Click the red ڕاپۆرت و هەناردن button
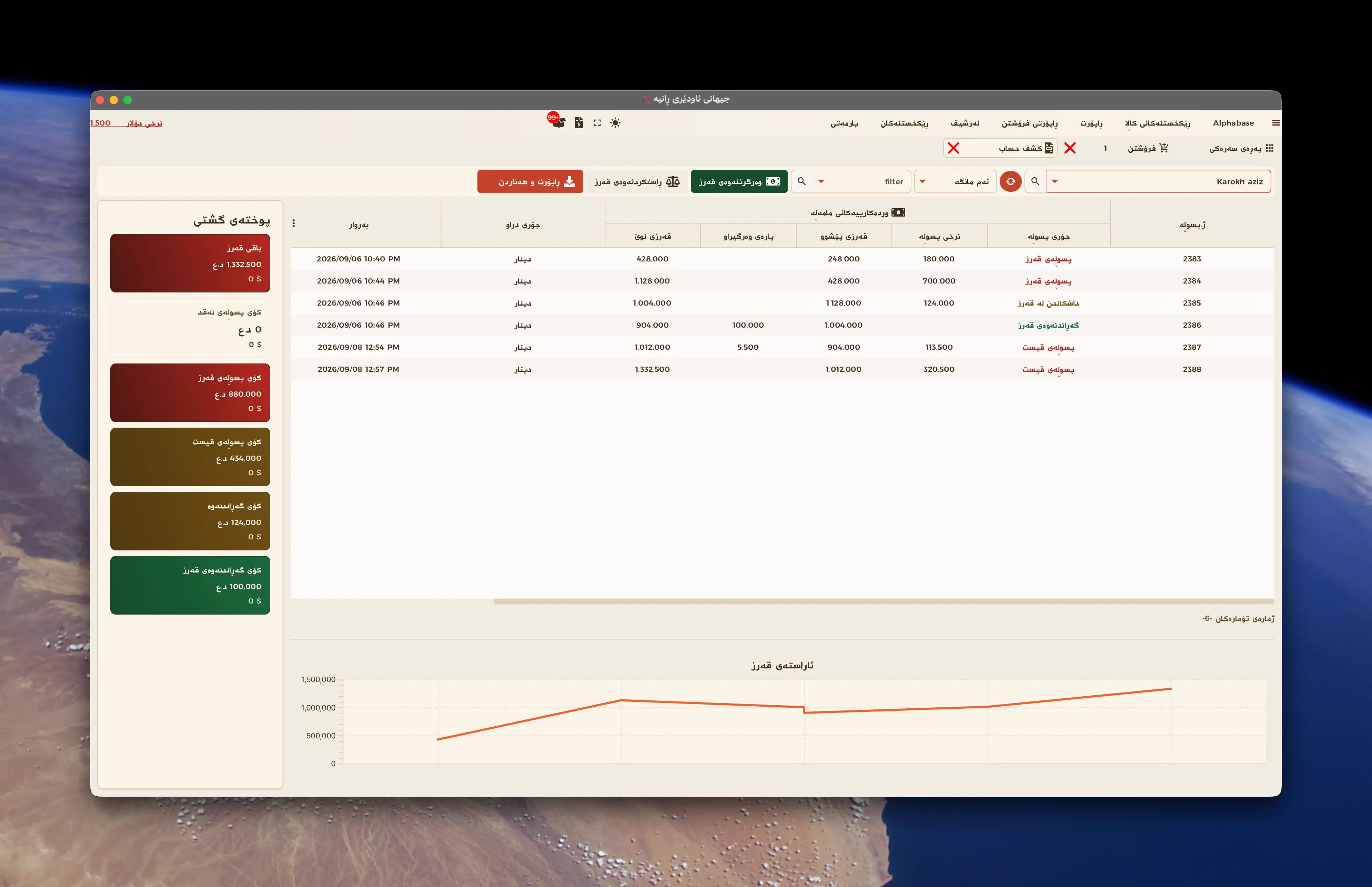Viewport: 1372px width, 887px height. [x=530, y=181]
